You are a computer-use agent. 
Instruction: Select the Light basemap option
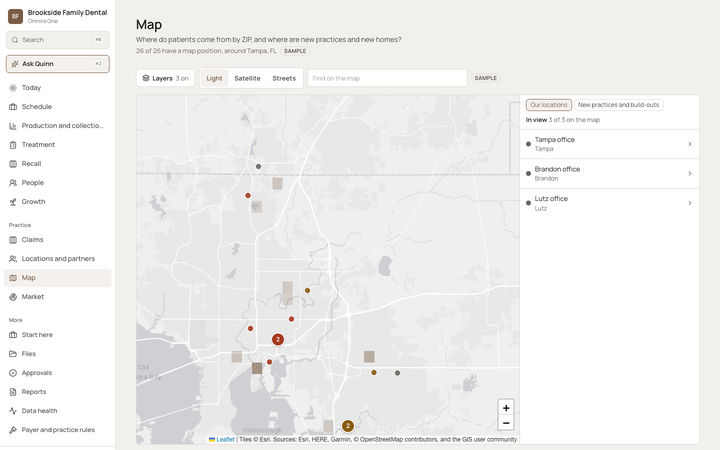(214, 78)
